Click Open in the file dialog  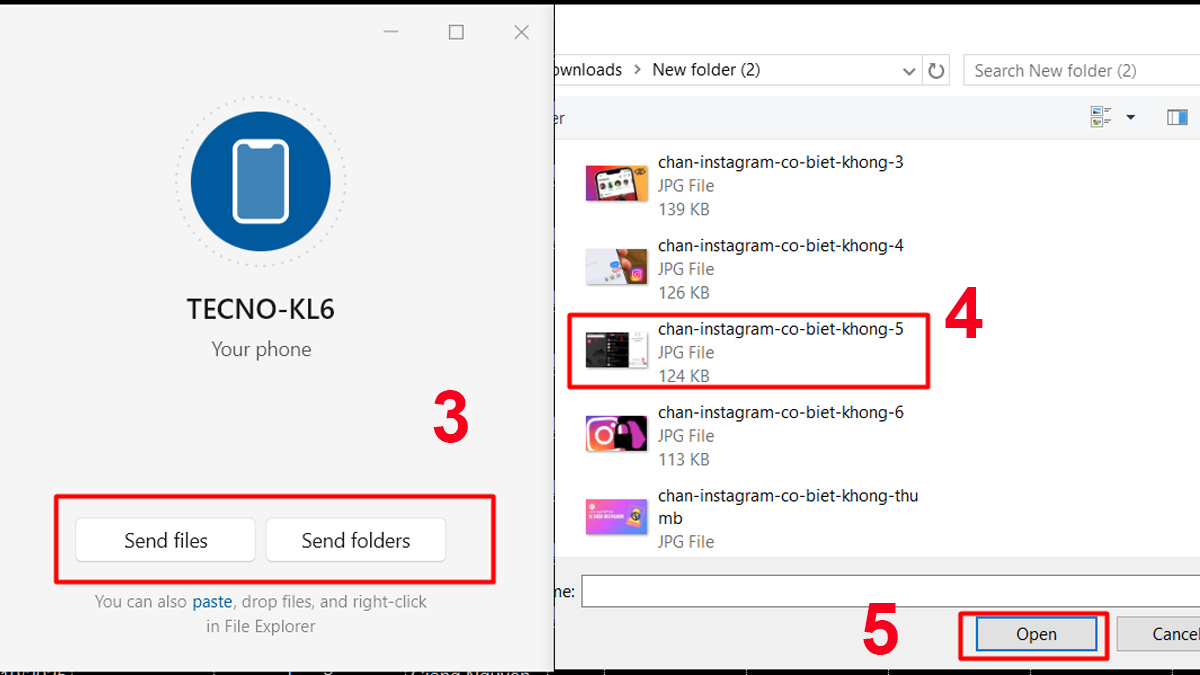click(x=1036, y=634)
